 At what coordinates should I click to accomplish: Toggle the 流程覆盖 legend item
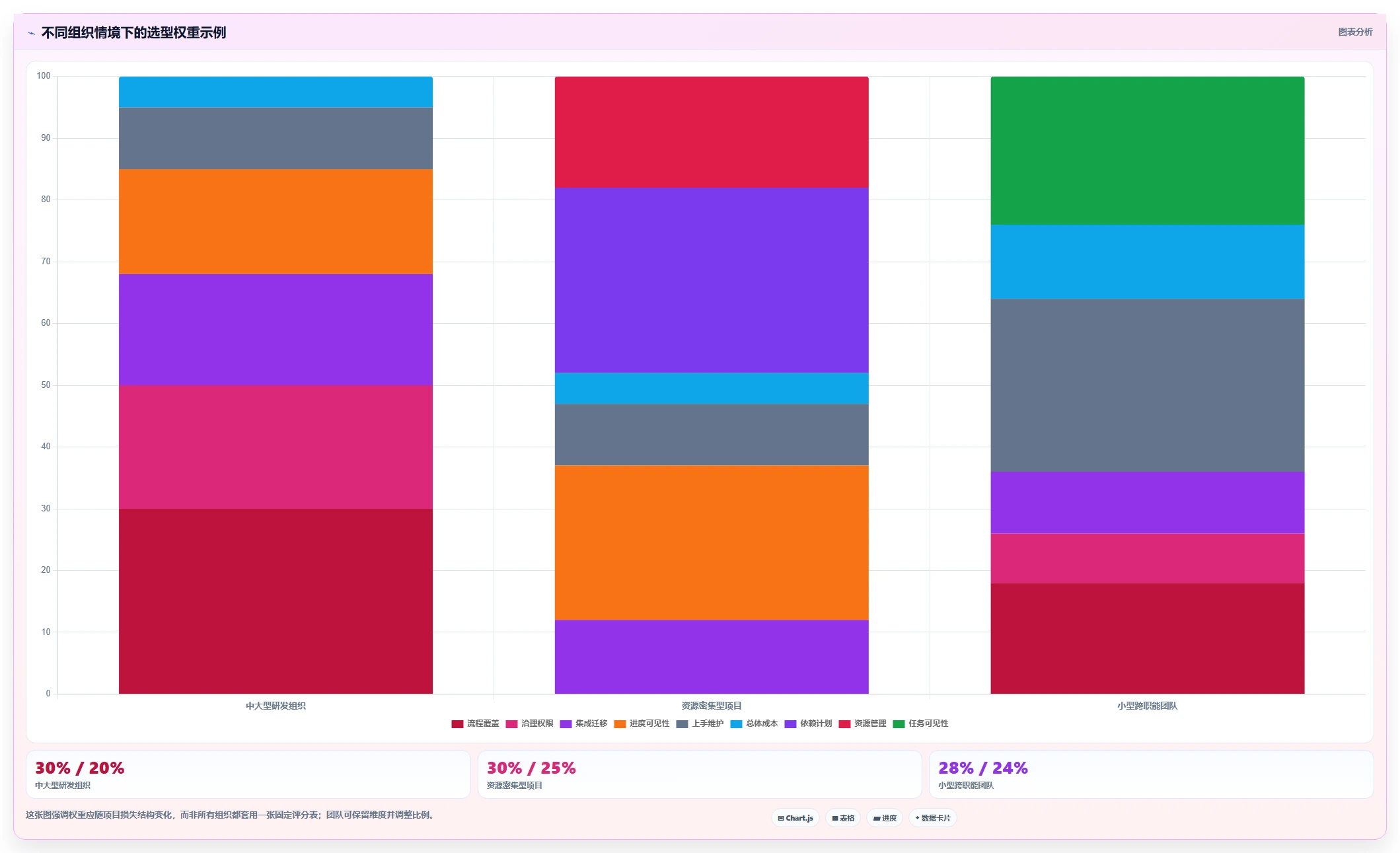(x=475, y=723)
